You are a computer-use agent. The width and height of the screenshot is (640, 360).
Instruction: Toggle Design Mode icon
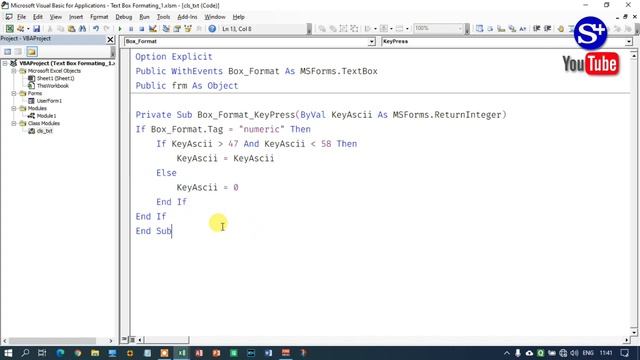(153, 29)
